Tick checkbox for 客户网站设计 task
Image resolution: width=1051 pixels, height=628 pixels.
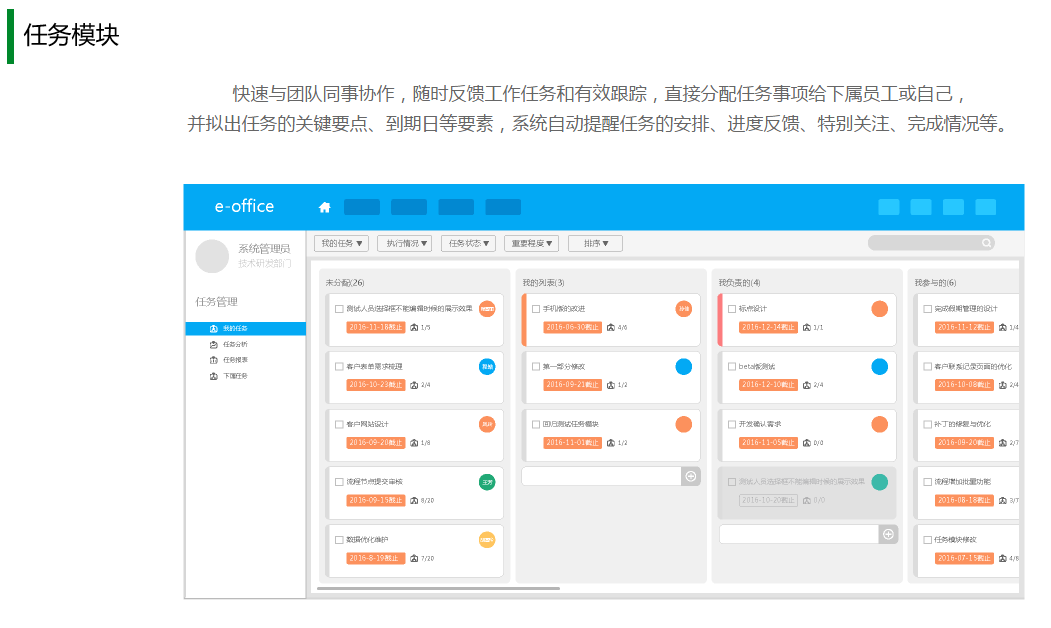point(339,424)
